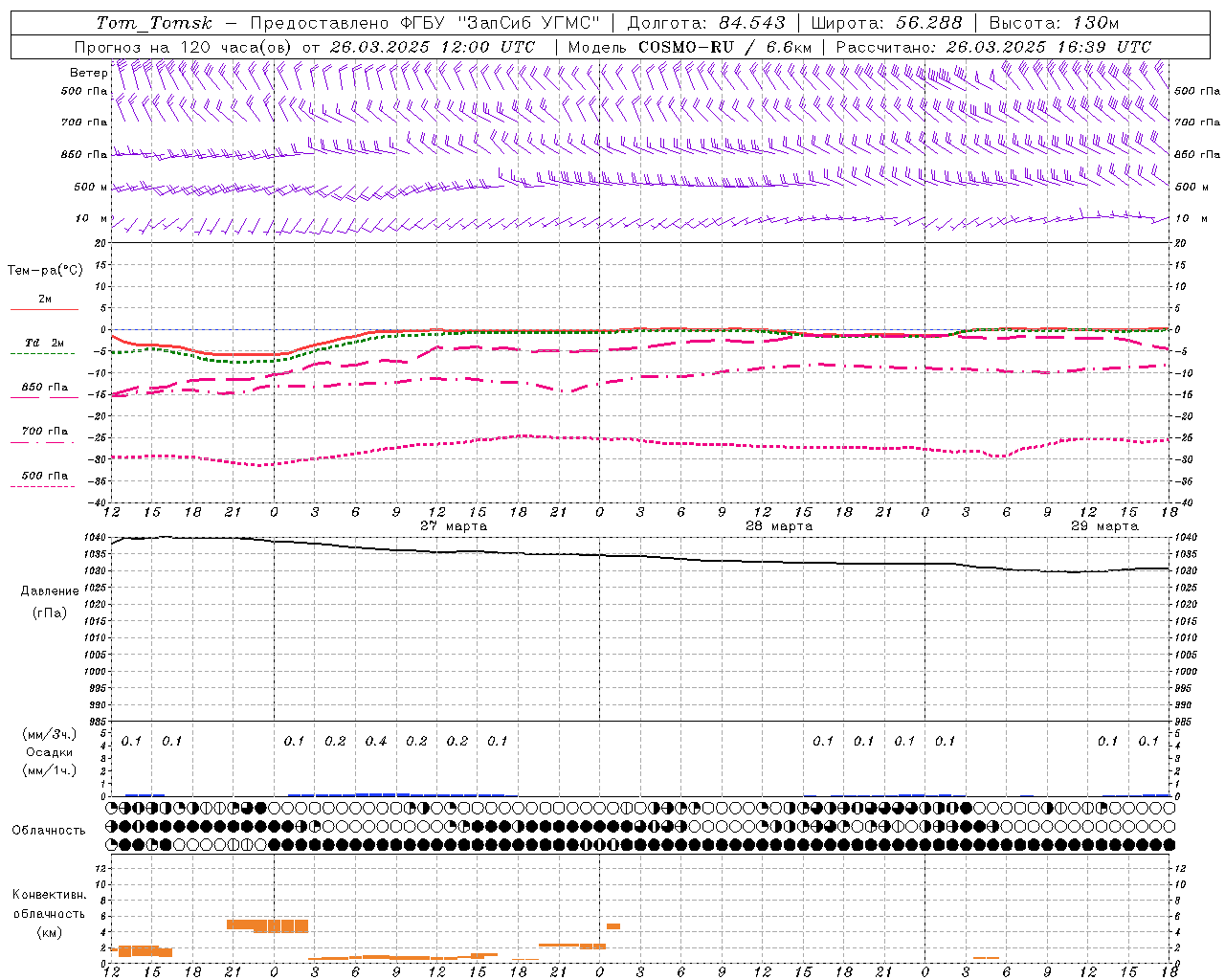1225x980 pixels.
Task: Click the (мм/1ч.) precipitation unit label
Action: 50,769
